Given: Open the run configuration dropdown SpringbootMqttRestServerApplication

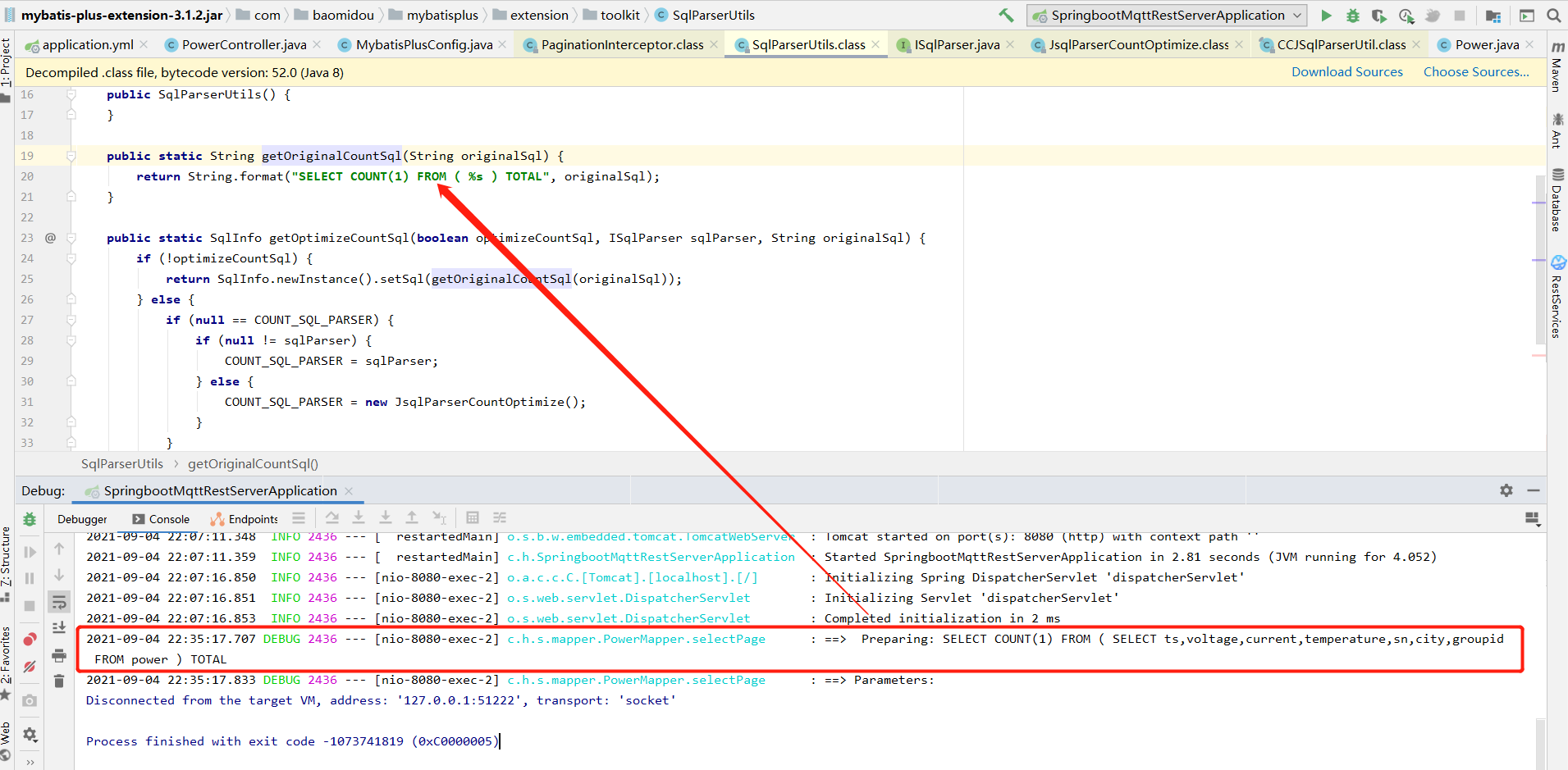Looking at the screenshot, I should [x=1167, y=15].
